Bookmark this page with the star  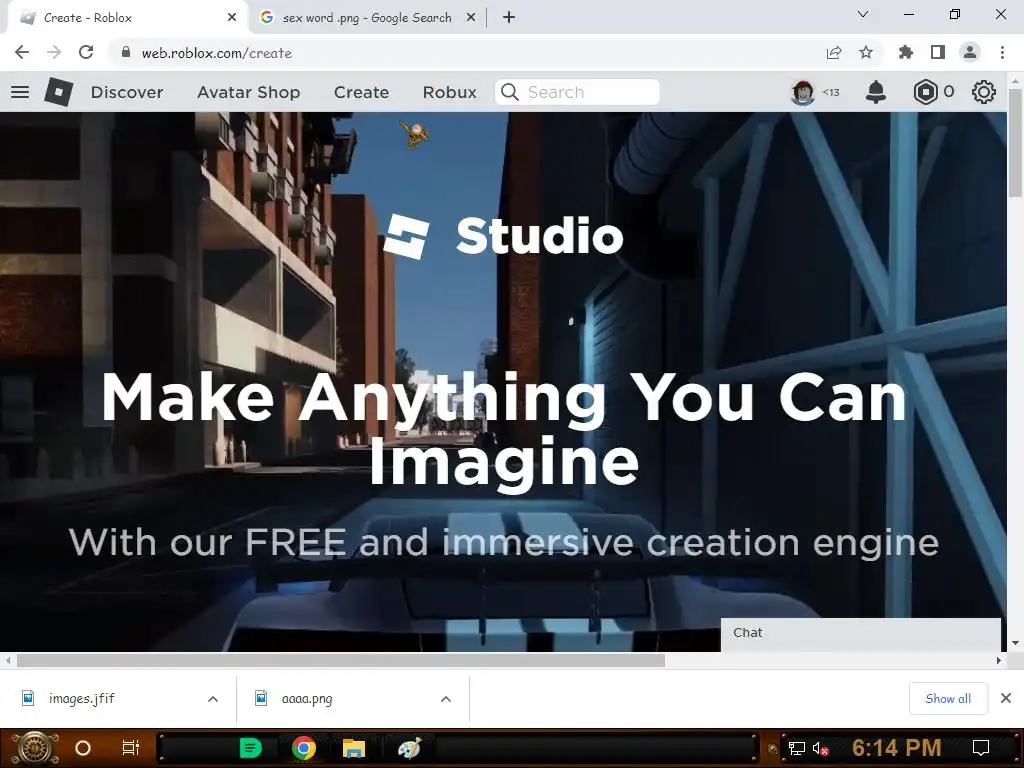(866, 53)
